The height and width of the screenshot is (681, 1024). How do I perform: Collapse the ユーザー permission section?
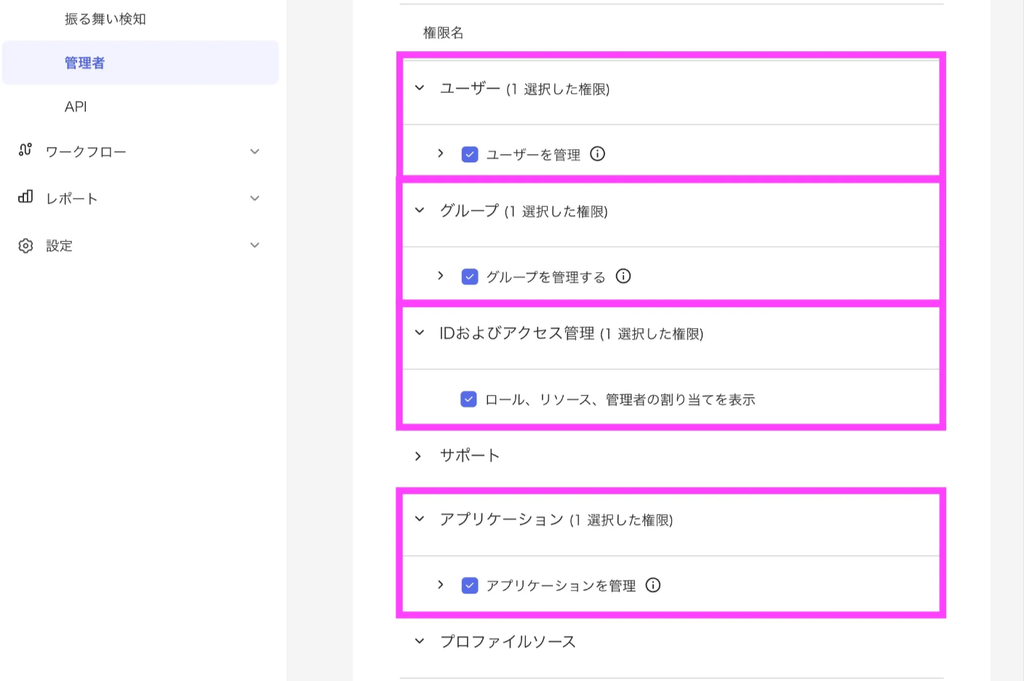point(420,88)
